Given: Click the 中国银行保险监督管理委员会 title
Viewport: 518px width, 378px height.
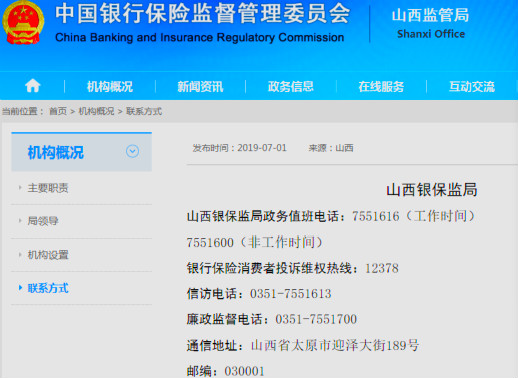Looking at the screenshot, I should 203,14.
